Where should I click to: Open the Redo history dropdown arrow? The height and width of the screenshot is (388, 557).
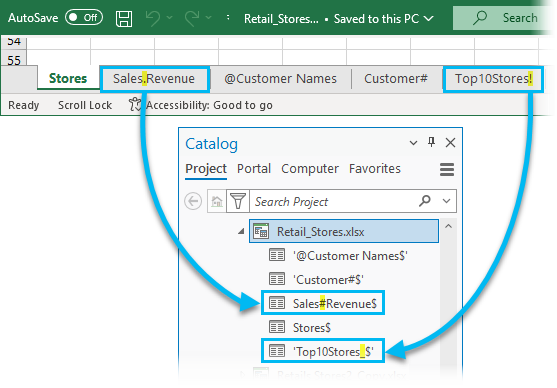pyautogui.click(x=209, y=18)
